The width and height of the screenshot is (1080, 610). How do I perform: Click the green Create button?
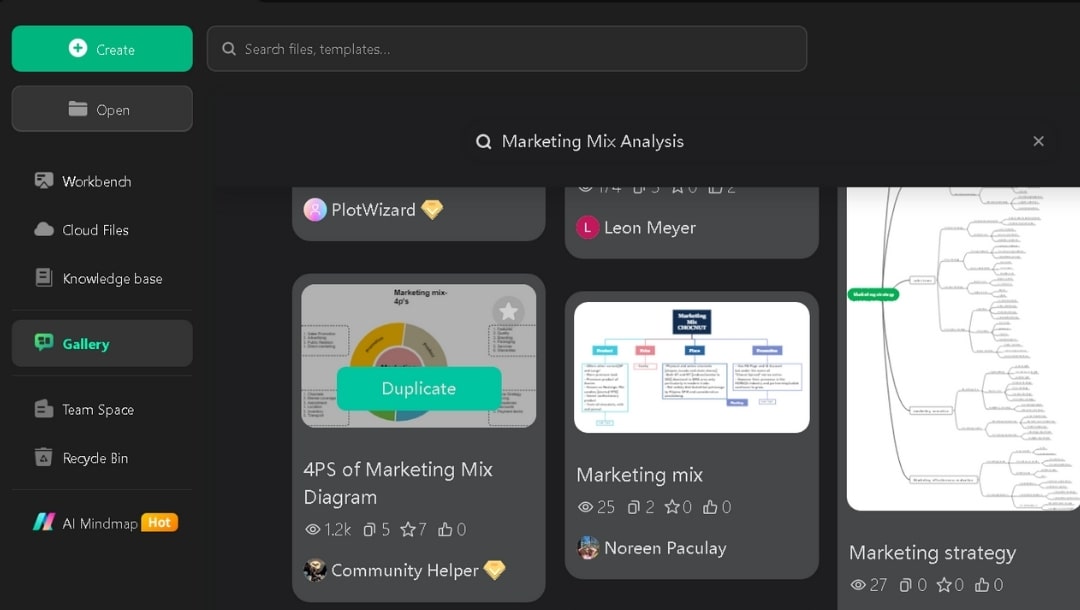102,48
